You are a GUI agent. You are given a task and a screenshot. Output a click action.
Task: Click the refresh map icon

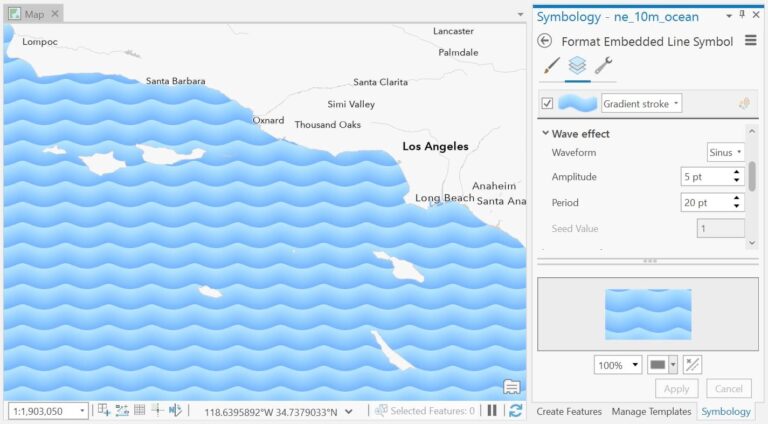coord(515,410)
